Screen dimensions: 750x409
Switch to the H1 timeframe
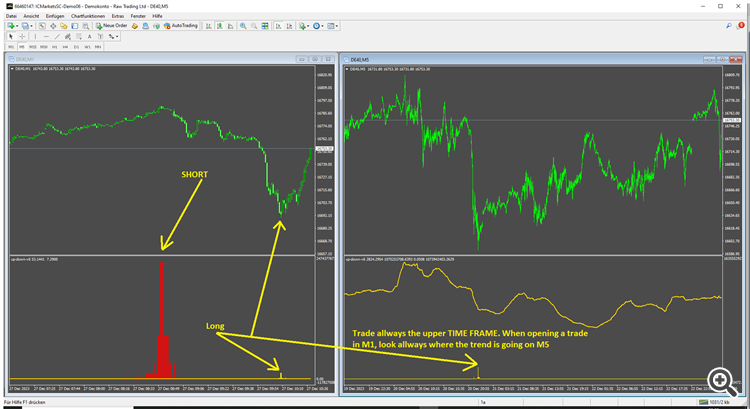[55, 47]
